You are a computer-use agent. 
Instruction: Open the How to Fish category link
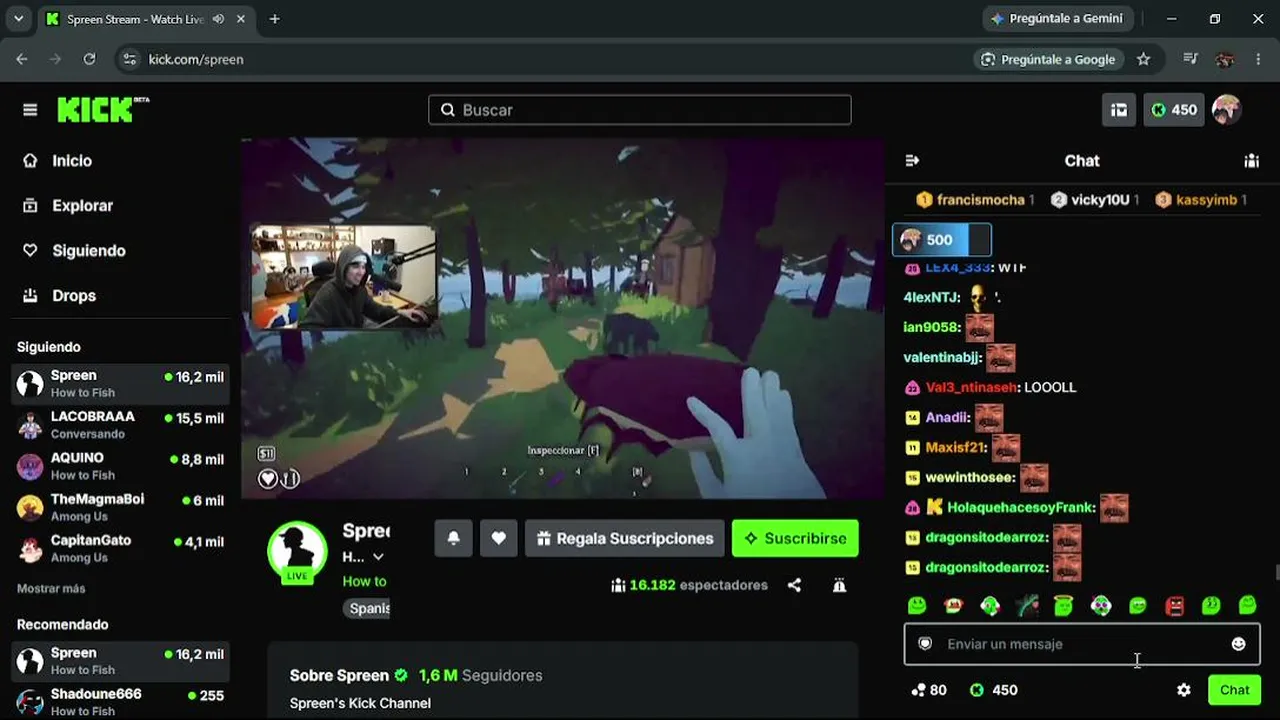364,581
